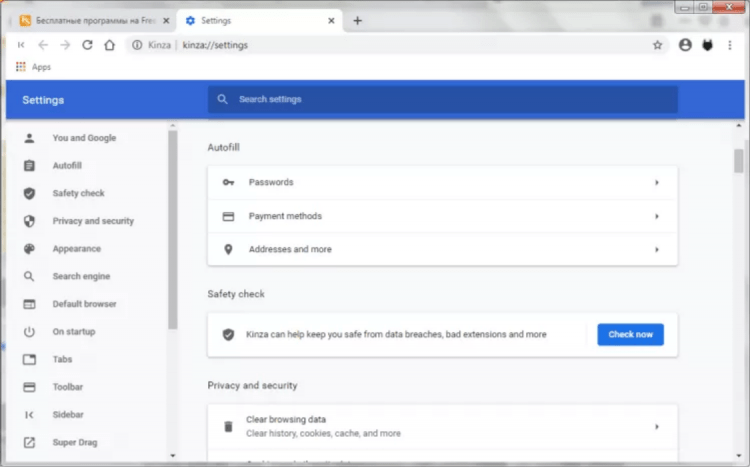This screenshot has width=750, height=467.
Task: Open a new tab with plus button
Action: [x=357, y=21]
